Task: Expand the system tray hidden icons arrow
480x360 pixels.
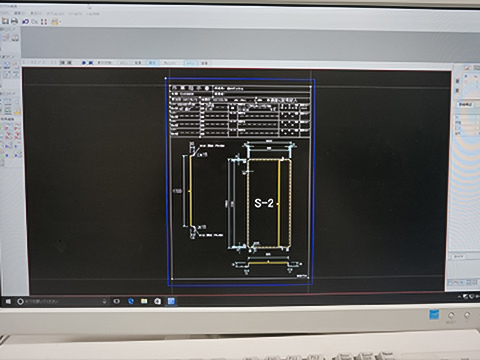Action: point(459,296)
